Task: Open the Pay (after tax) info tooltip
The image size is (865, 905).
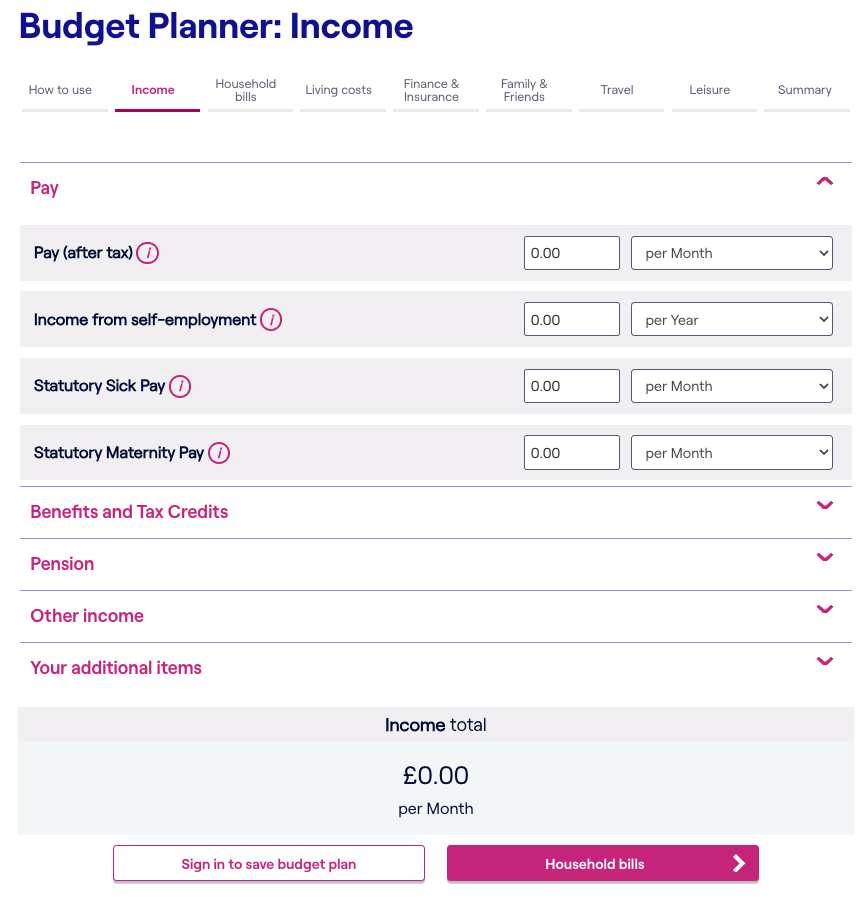Action: 147,253
